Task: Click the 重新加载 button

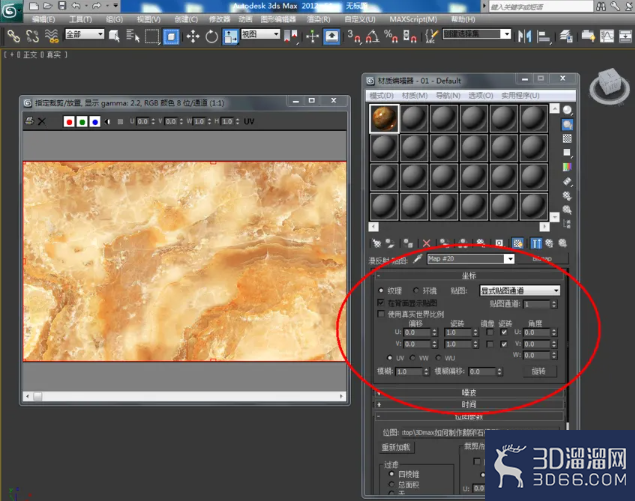Action: point(396,448)
